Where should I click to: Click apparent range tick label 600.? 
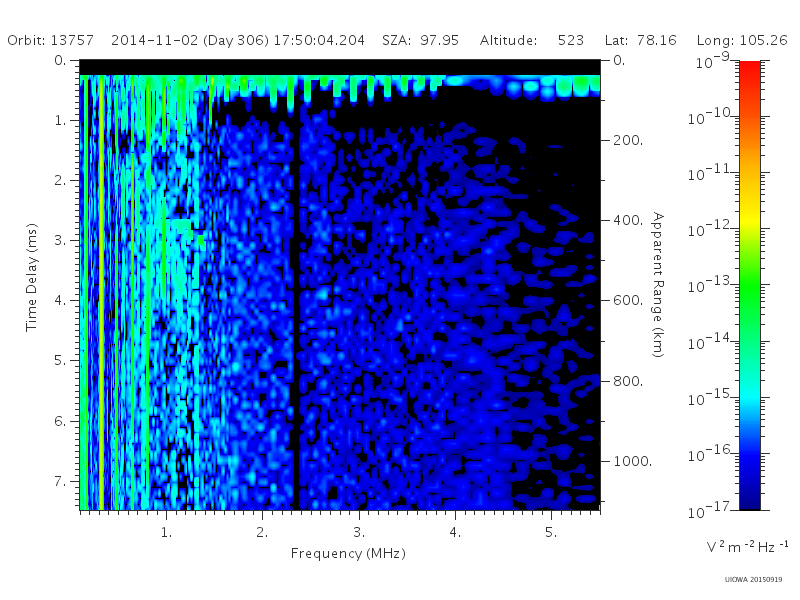coord(628,301)
